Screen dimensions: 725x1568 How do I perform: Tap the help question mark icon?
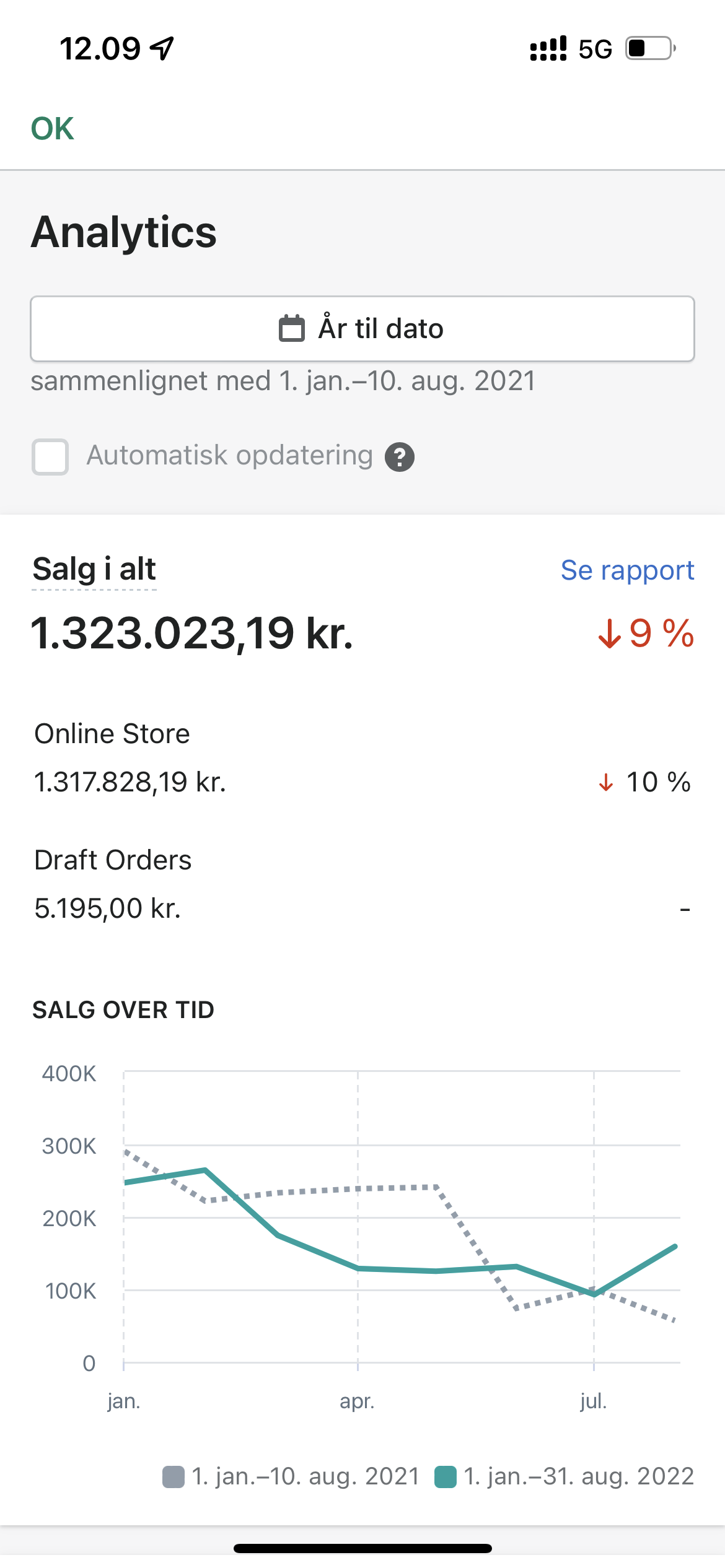[x=400, y=458]
